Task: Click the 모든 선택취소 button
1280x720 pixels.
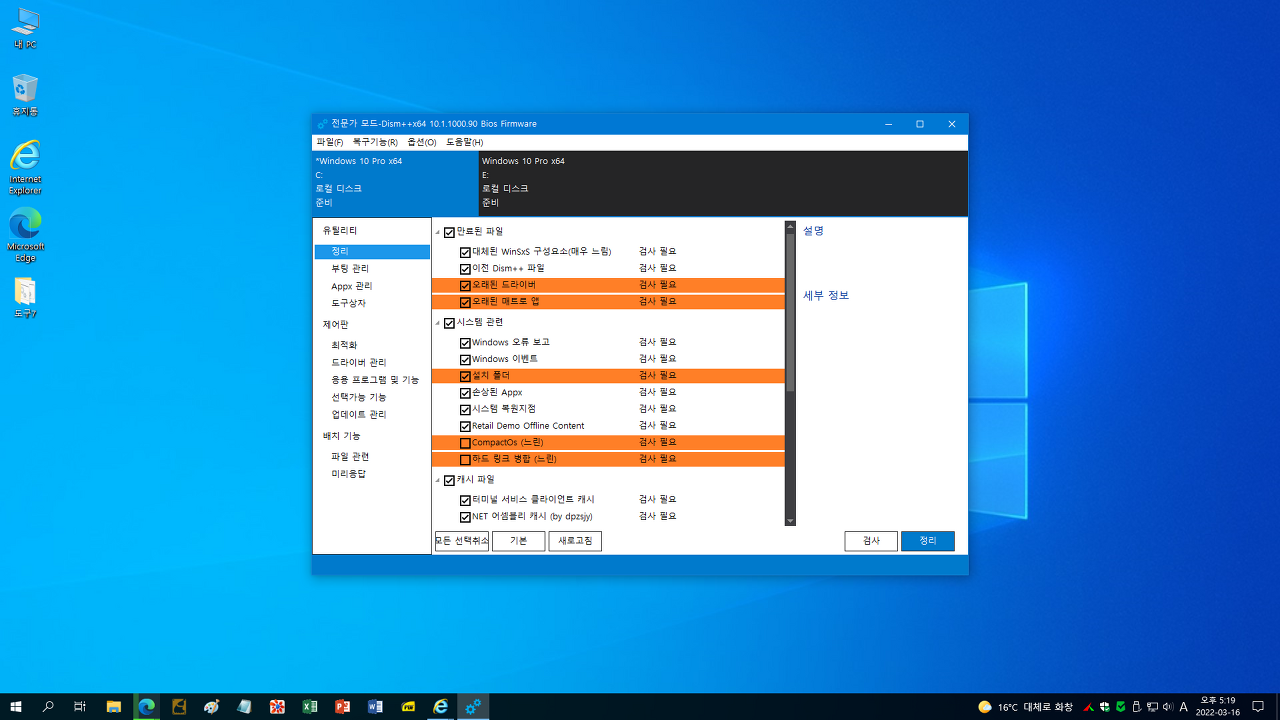Action: point(462,541)
